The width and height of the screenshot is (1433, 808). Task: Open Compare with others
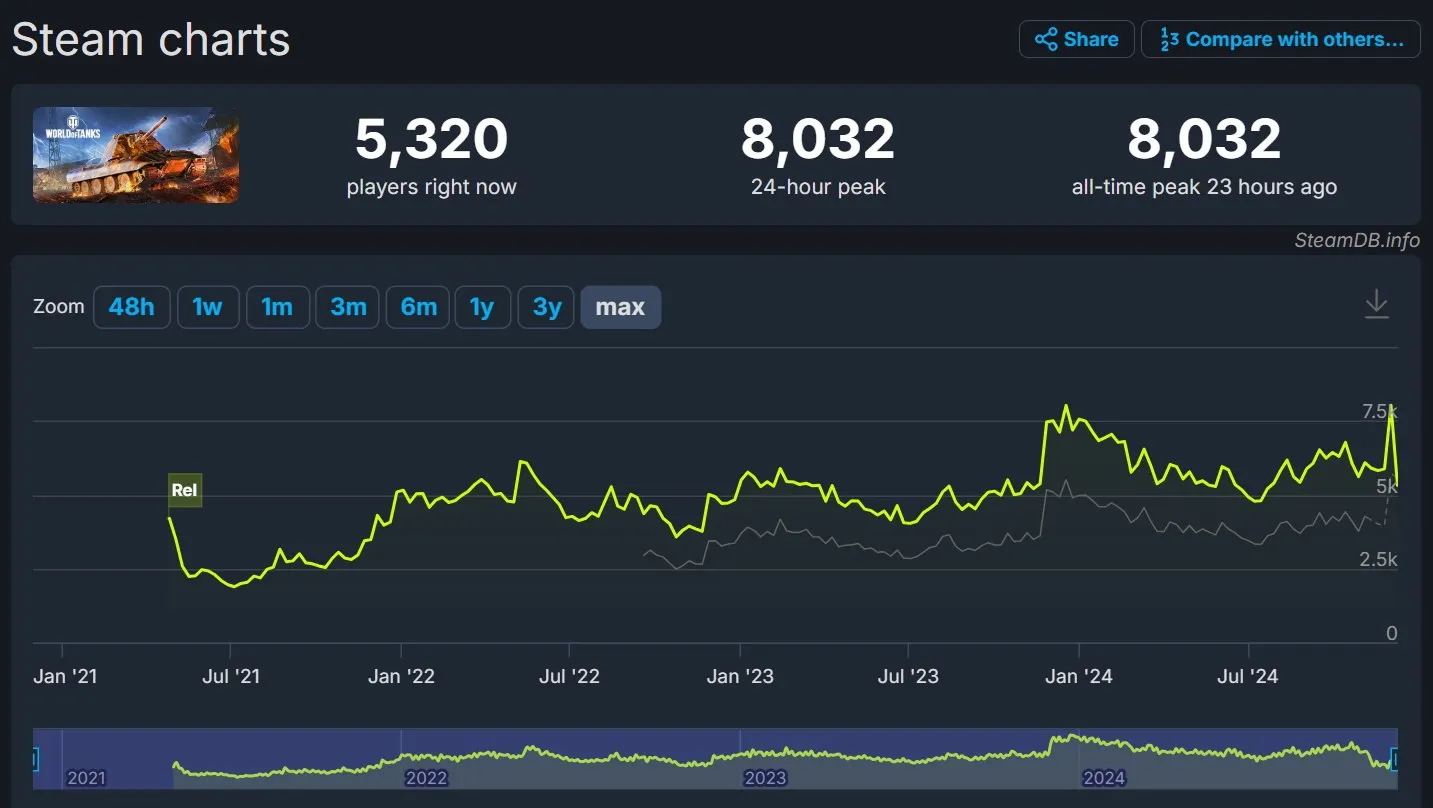[x=1280, y=38]
